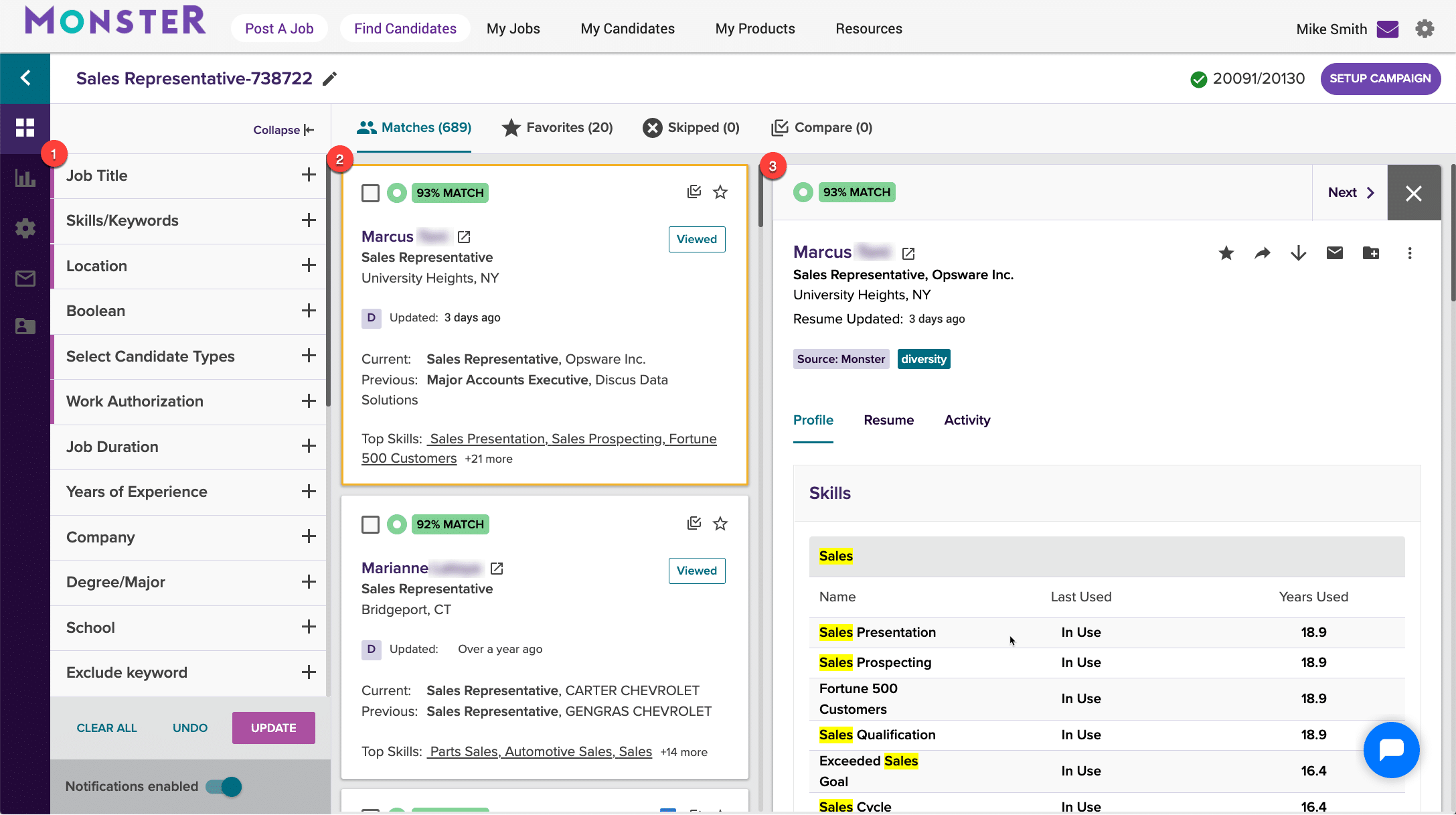Download Marcus's resume with the down arrow
1456x815 pixels.
tap(1298, 253)
